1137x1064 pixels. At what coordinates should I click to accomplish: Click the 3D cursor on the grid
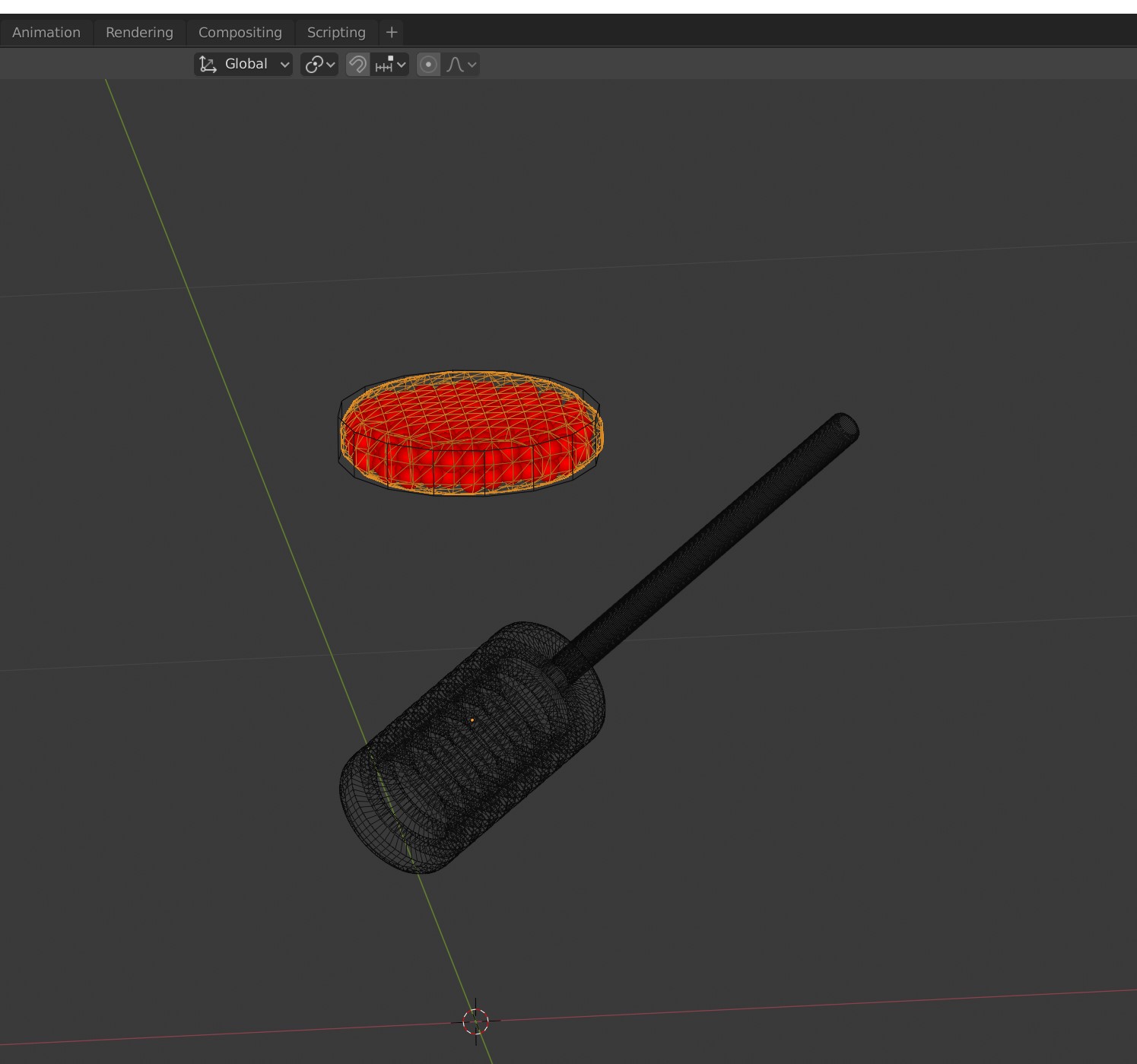coord(476,1021)
